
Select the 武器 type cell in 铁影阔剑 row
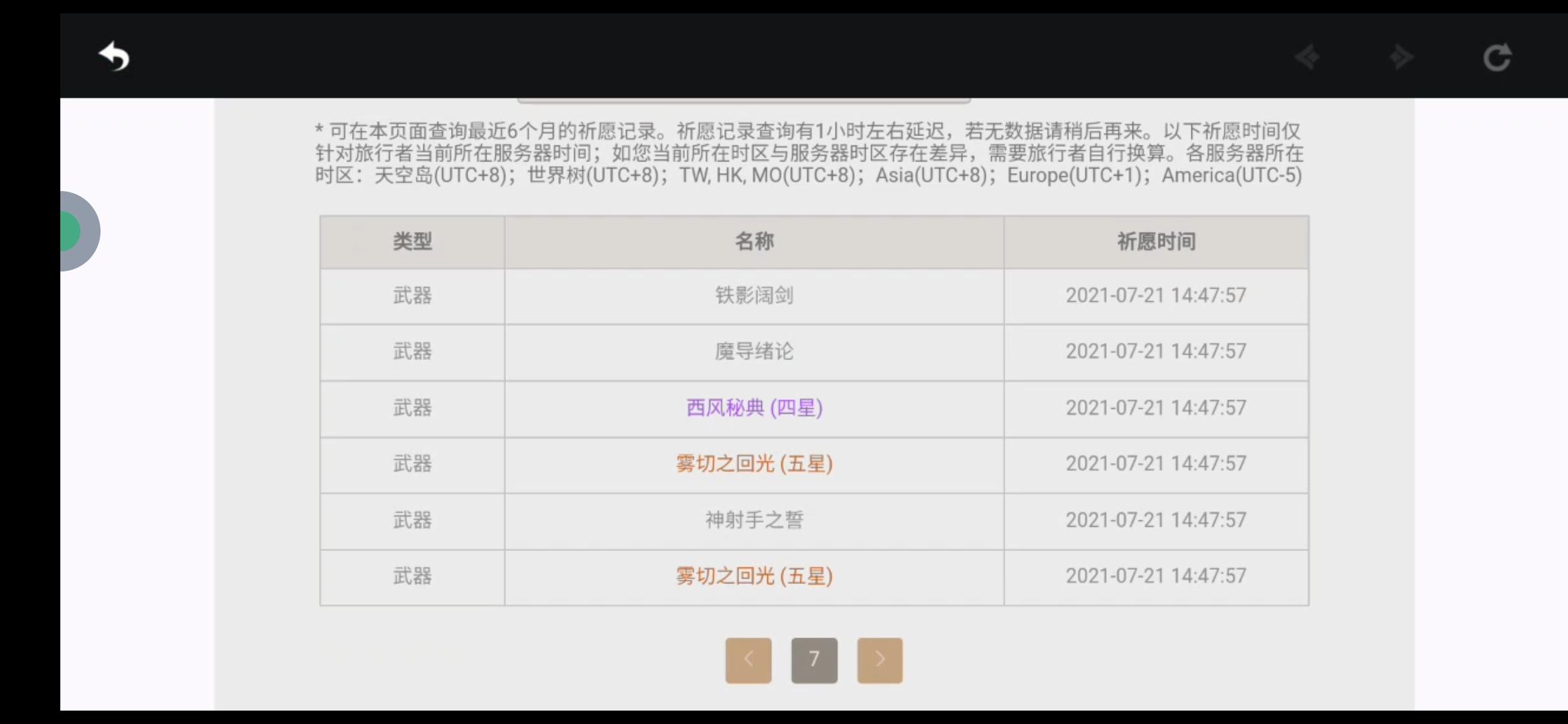pyautogui.click(x=413, y=296)
